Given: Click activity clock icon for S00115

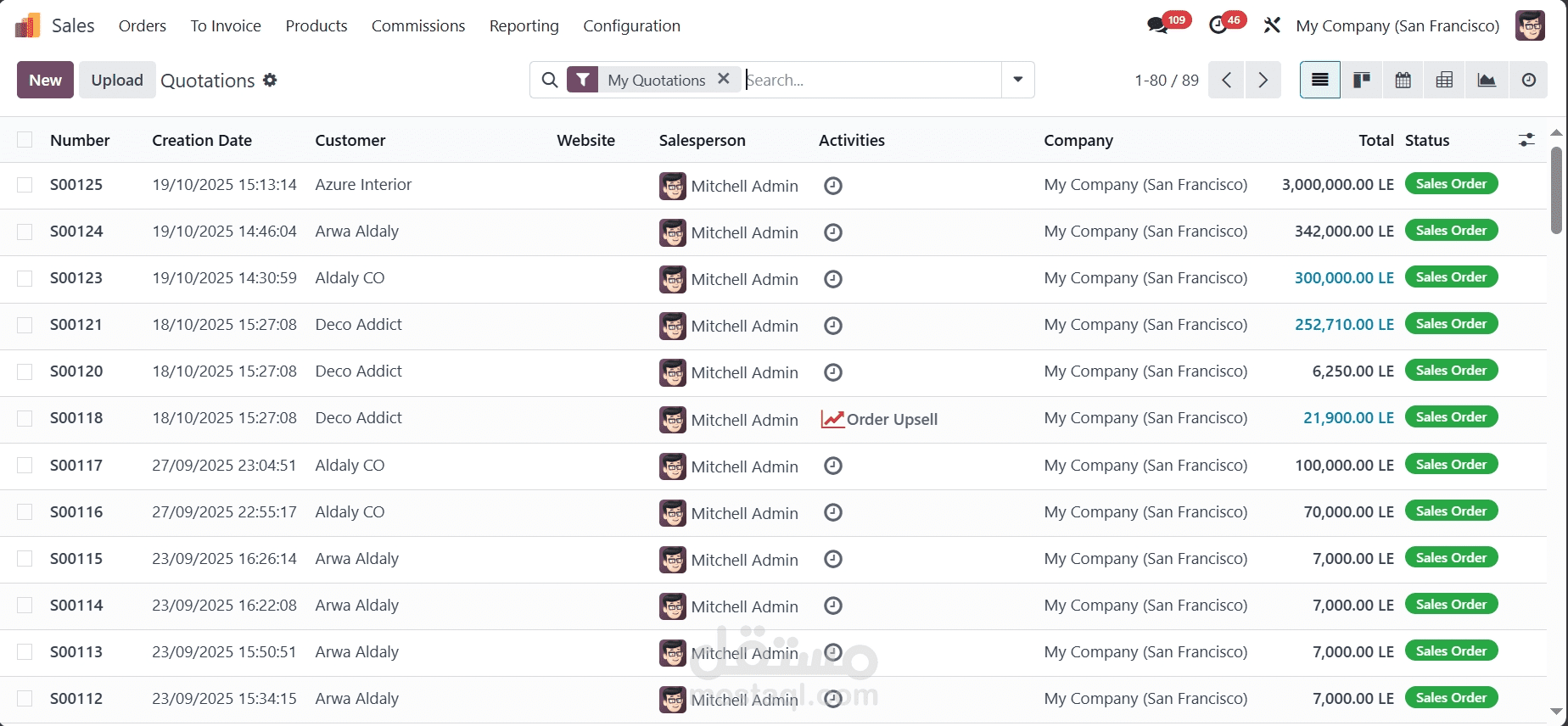Looking at the screenshot, I should pyautogui.click(x=833, y=559).
